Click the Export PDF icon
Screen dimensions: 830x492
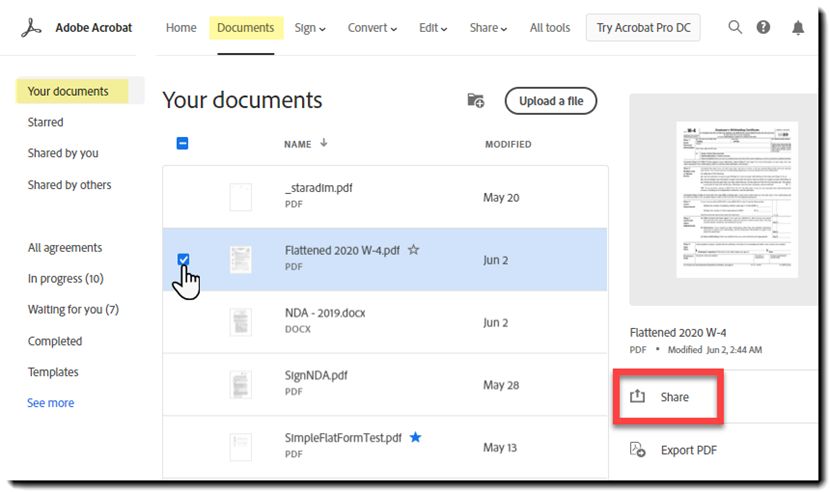(x=637, y=450)
